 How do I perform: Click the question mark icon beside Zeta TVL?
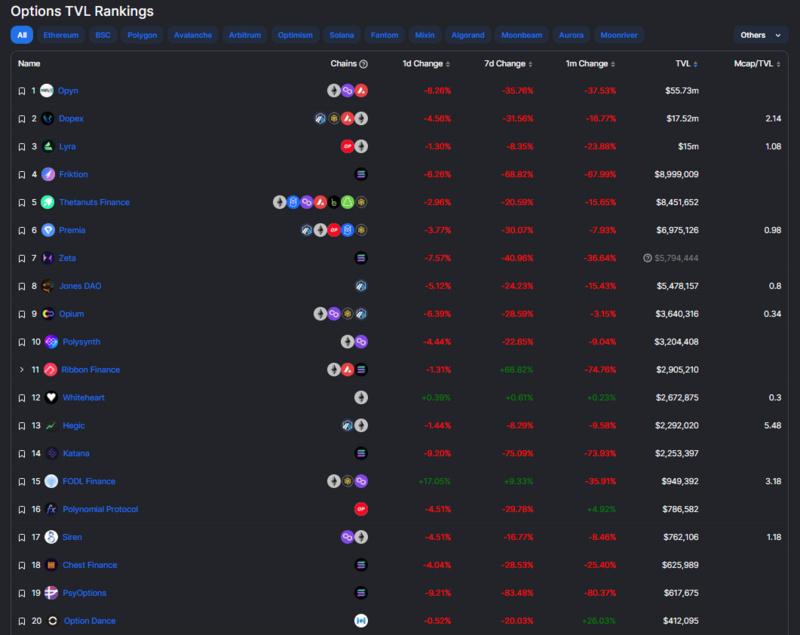(648, 258)
